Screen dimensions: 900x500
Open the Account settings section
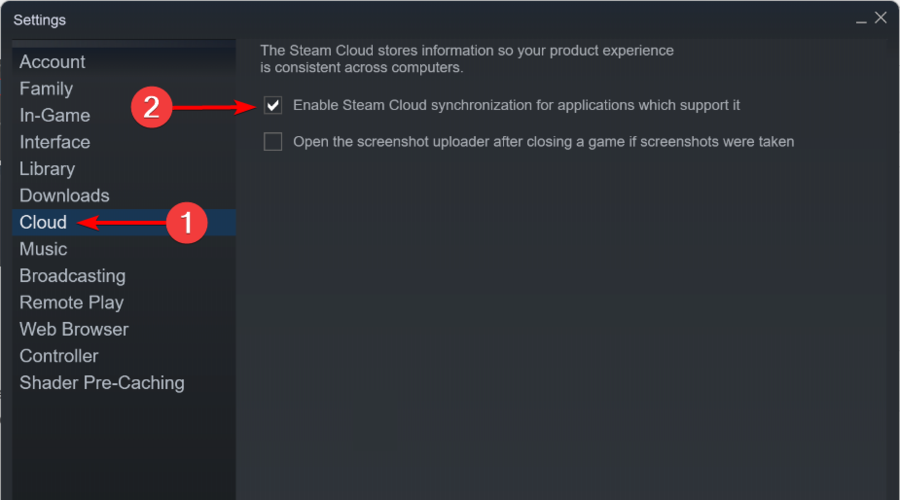tap(52, 62)
